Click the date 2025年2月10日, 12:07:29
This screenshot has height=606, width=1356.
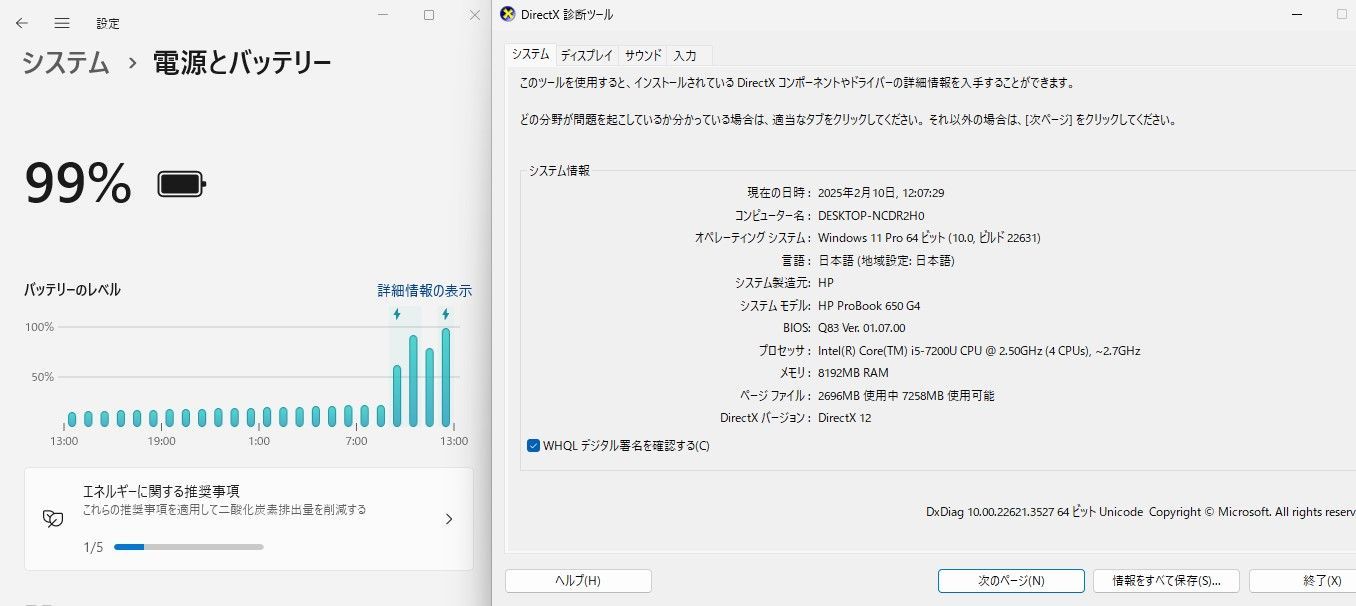click(x=881, y=193)
